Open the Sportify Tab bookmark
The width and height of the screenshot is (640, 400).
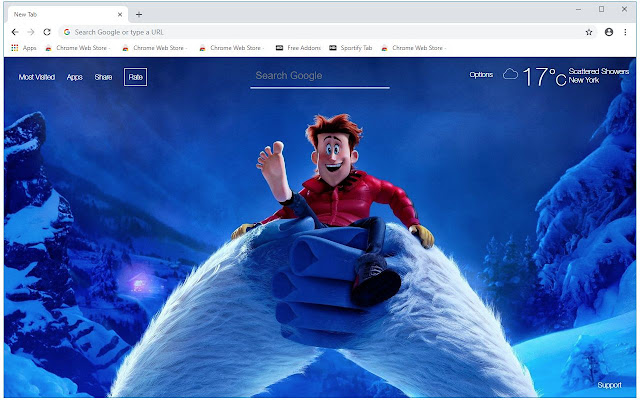[351, 48]
